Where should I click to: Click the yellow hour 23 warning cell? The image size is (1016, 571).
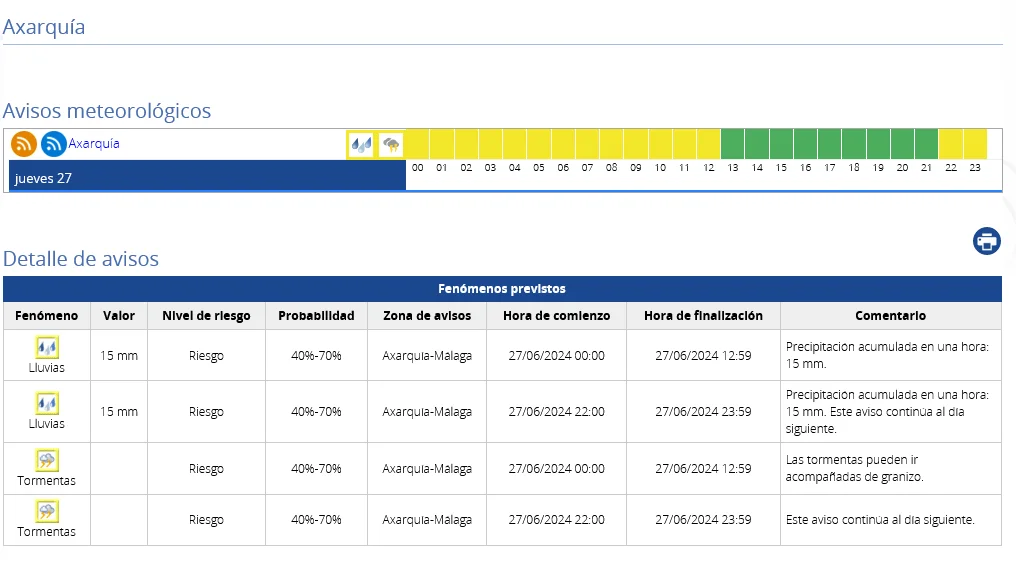[975, 144]
